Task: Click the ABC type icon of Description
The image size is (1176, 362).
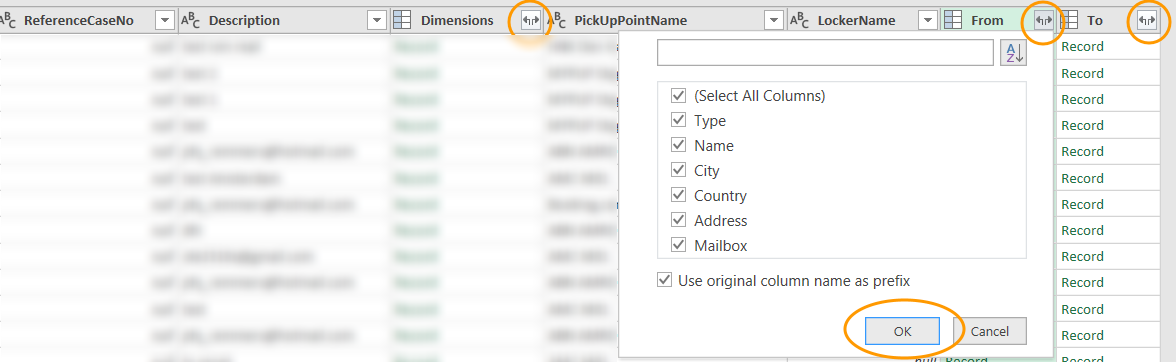Action: pos(191,21)
